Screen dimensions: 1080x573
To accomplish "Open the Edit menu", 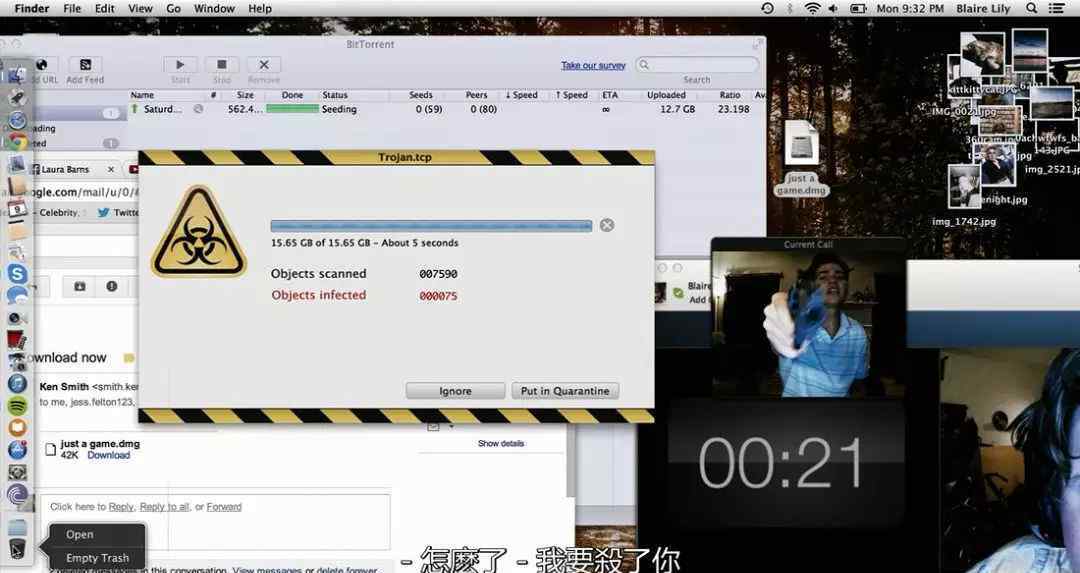I will click(x=105, y=8).
